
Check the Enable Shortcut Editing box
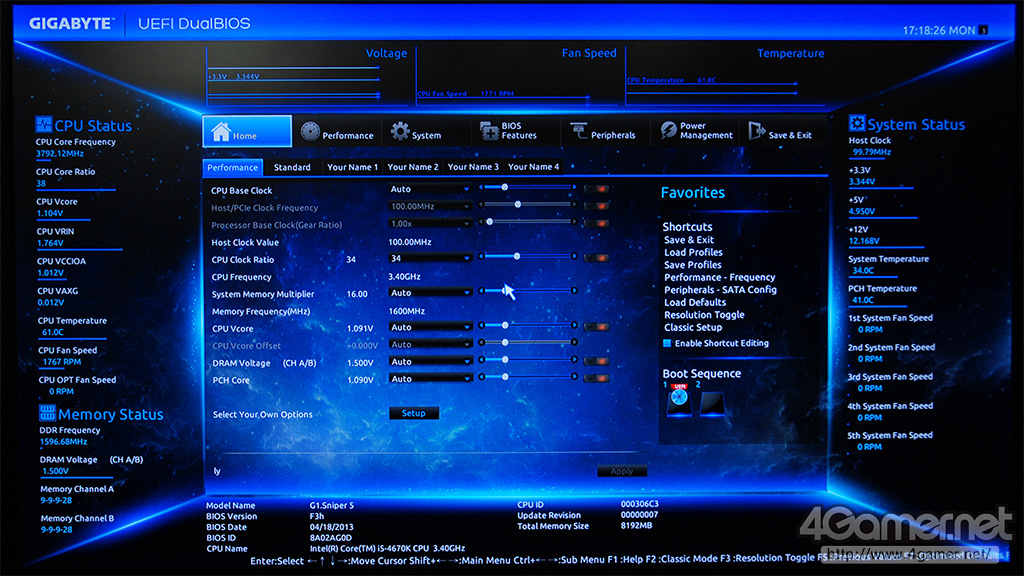click(x=667, y=343)
